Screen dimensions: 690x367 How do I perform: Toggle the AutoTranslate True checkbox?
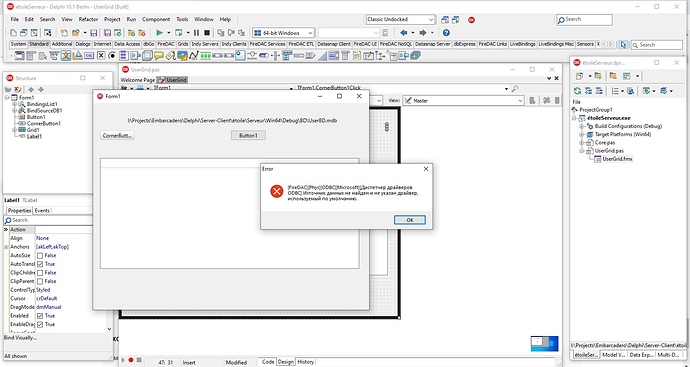(40, 264)
